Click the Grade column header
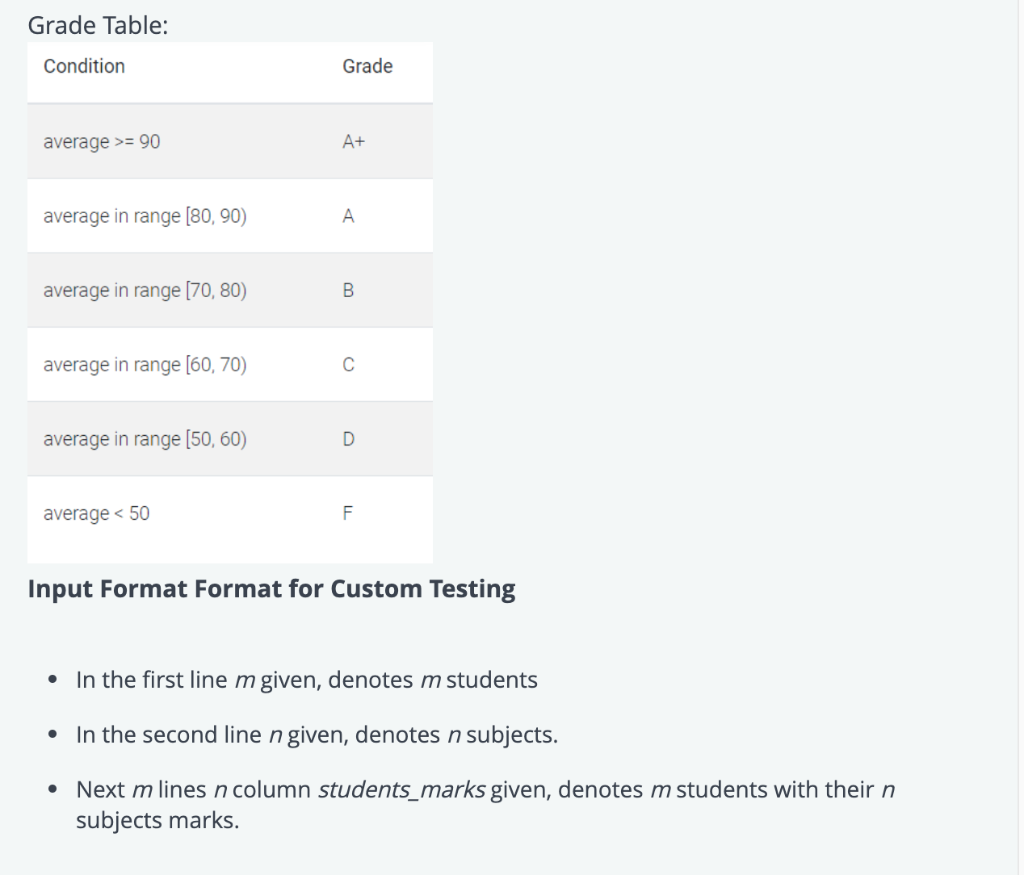Viewport: 1024px width, 875px height. tap(368, 67)
